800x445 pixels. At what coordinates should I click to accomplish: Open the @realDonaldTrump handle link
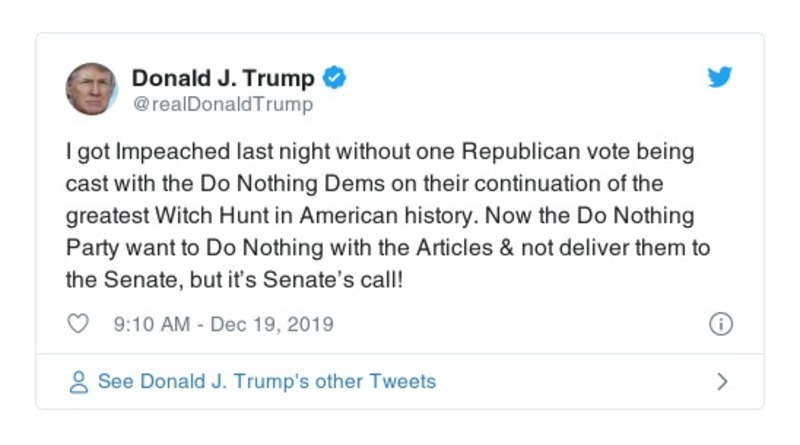222,104
